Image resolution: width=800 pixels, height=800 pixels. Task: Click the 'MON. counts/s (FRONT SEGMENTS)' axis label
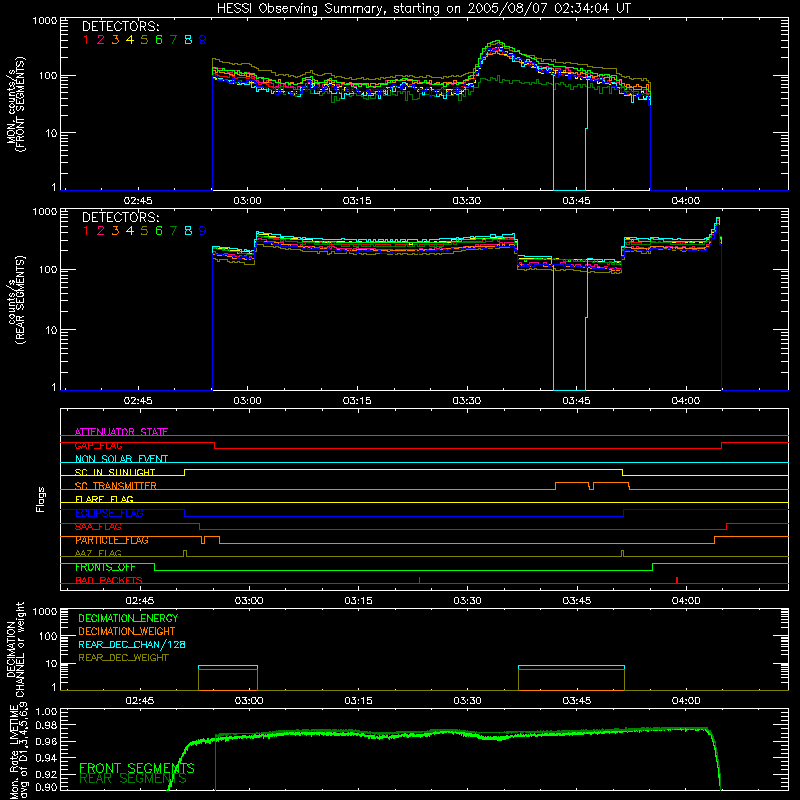tap(16, 104)
